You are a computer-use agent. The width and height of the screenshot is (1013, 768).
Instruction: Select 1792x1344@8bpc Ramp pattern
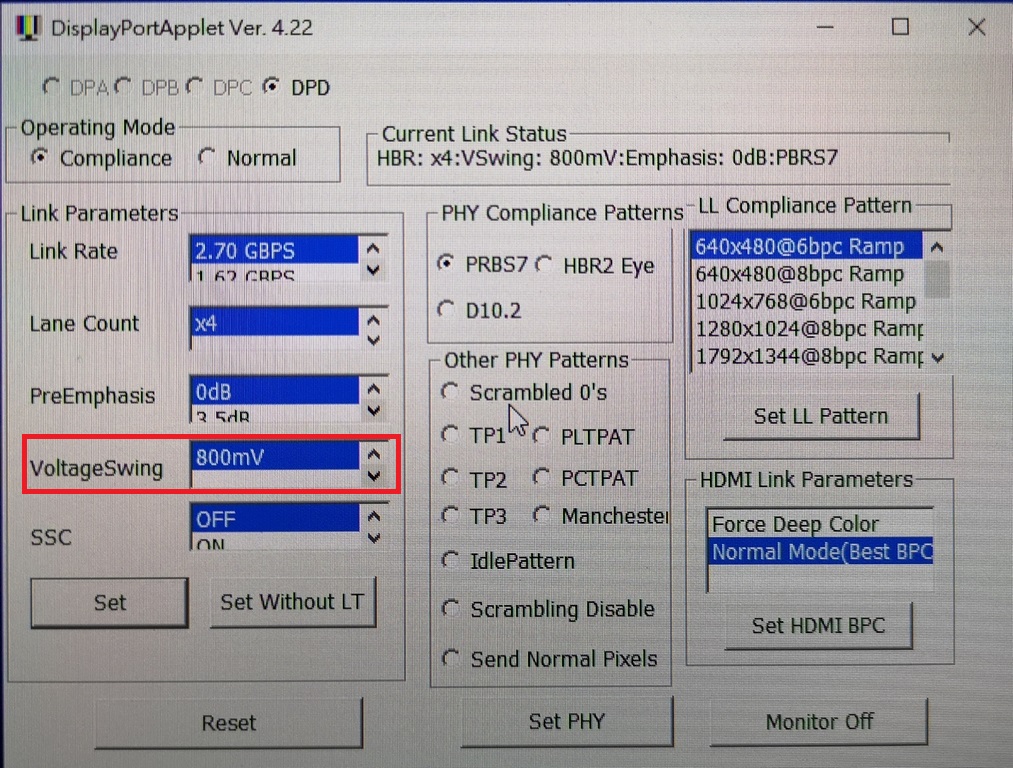point(807,356)
